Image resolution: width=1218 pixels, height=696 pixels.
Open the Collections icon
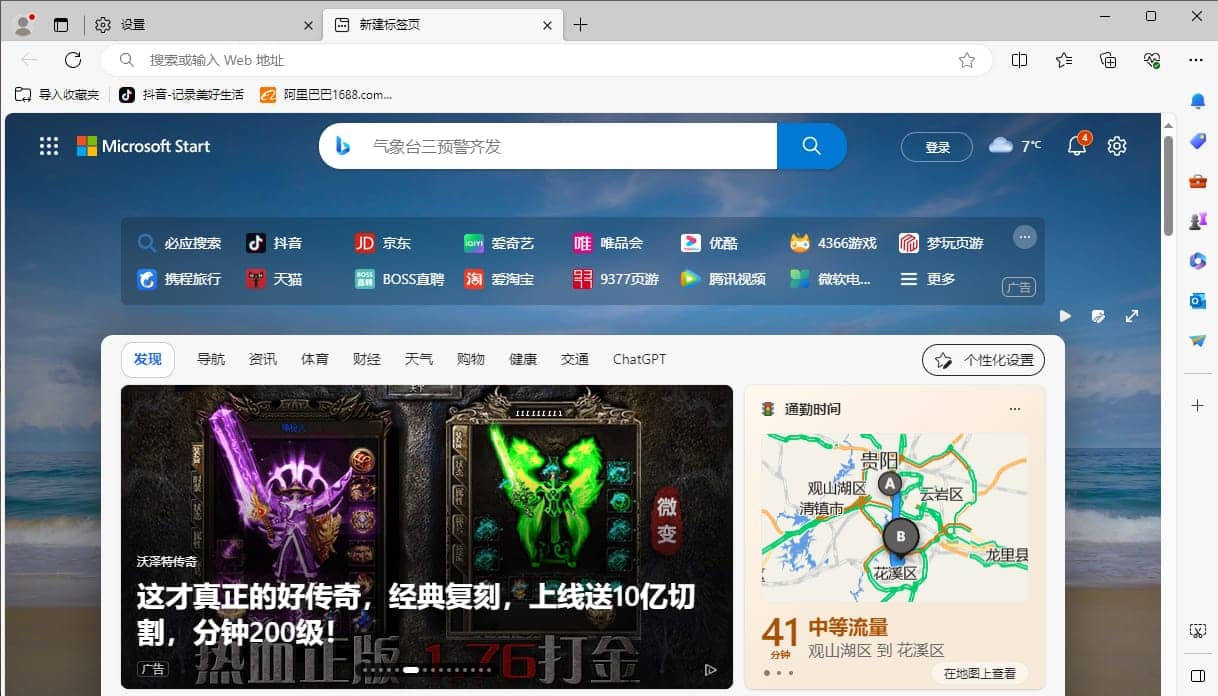1108,60
